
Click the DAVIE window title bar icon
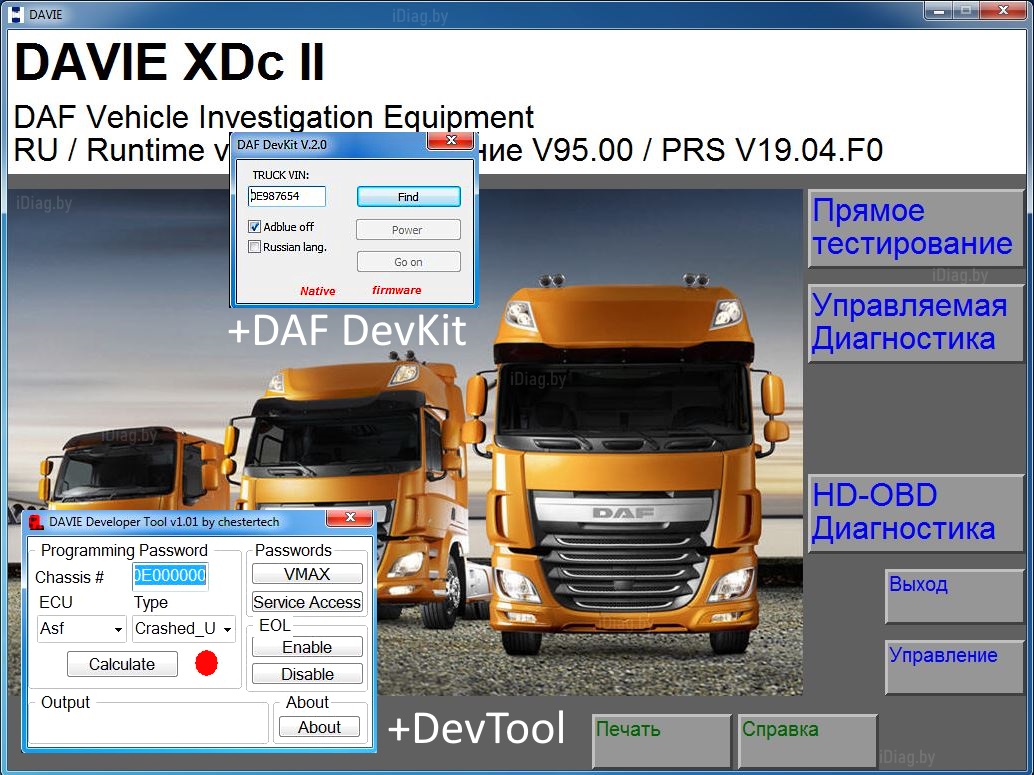[x=16, y=15]
